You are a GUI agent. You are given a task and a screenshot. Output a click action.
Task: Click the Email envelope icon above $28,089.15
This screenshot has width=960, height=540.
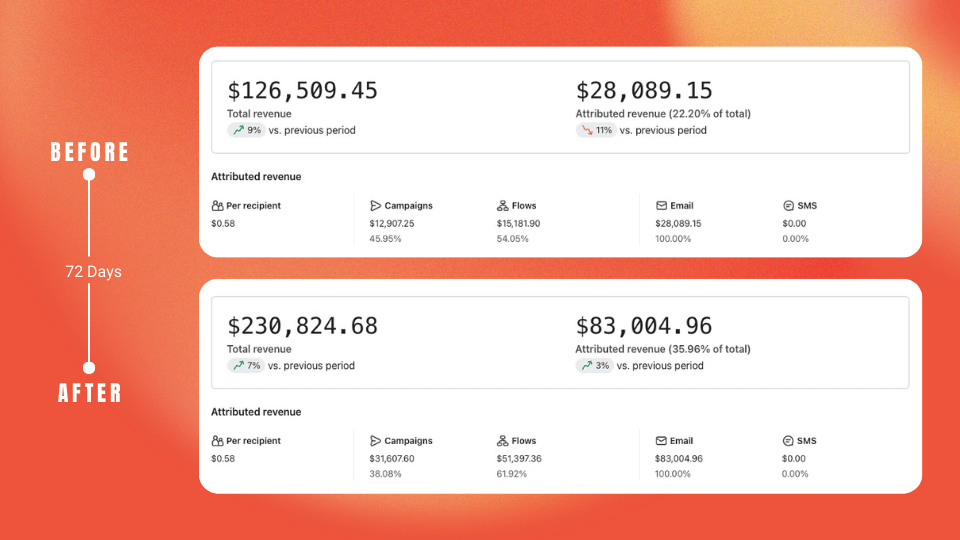point(661,206)
